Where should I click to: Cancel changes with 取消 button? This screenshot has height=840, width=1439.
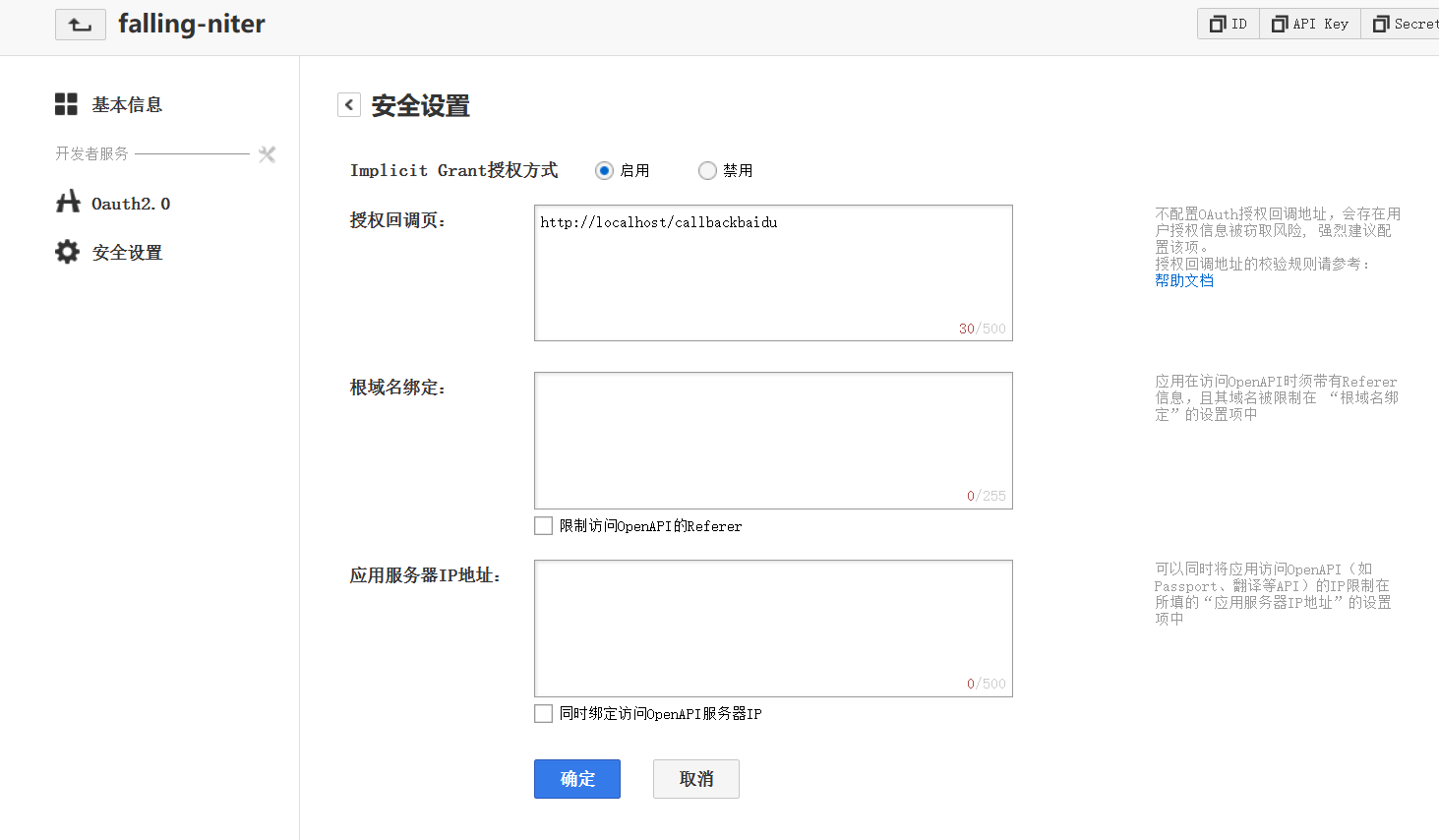tap(696, 779)
